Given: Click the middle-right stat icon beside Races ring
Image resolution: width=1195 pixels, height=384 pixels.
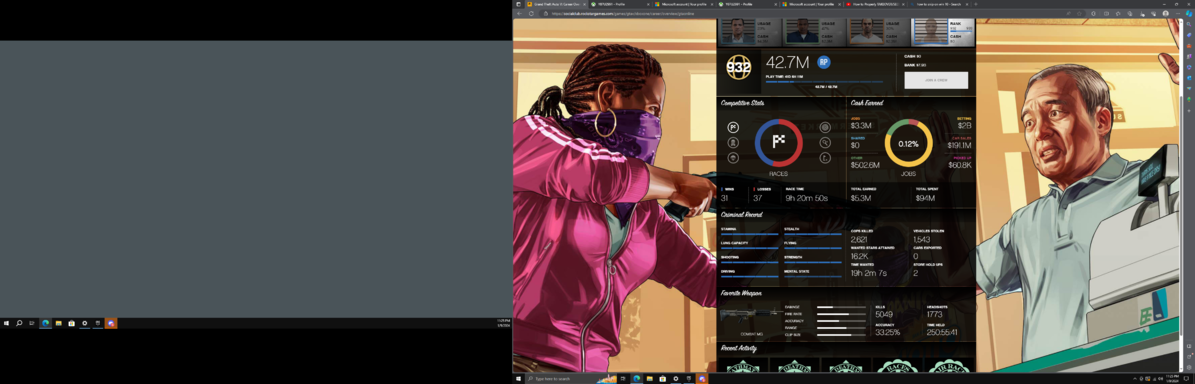Looking at the screenshot, I should tap(825, 142).
